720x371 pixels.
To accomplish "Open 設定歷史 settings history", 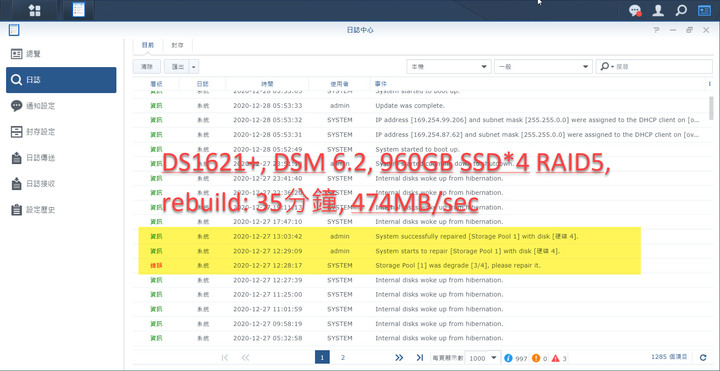I will point(61,210).
